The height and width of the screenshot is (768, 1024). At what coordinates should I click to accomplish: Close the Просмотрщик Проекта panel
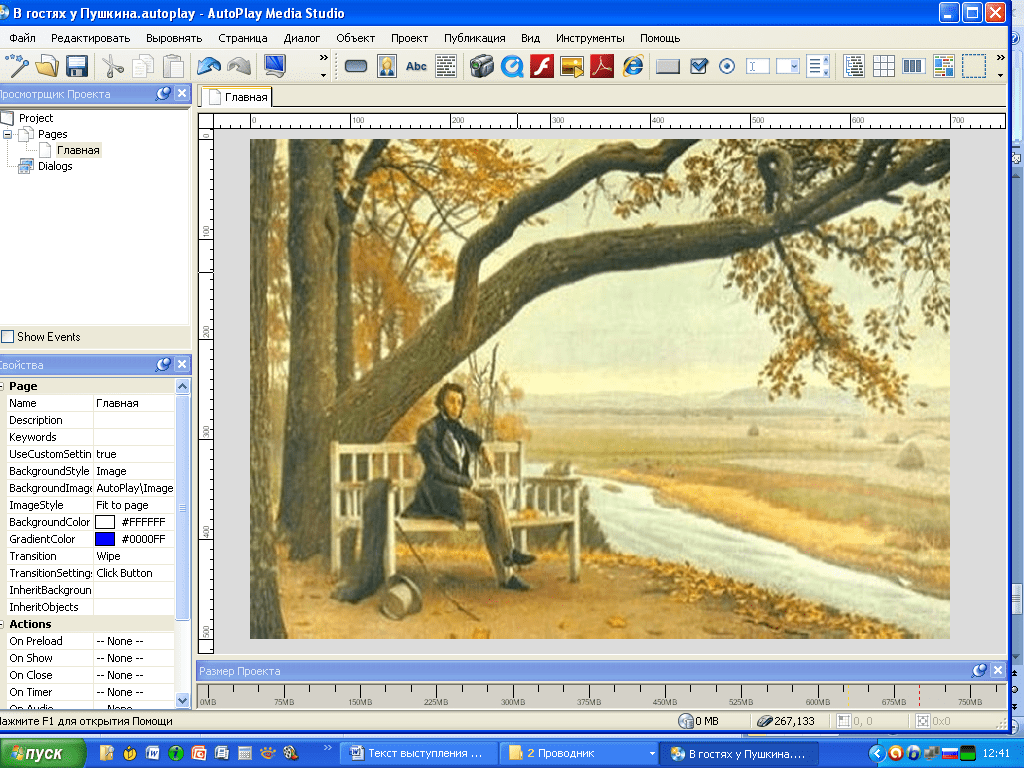pyautogui.click(x=182, y=93)
